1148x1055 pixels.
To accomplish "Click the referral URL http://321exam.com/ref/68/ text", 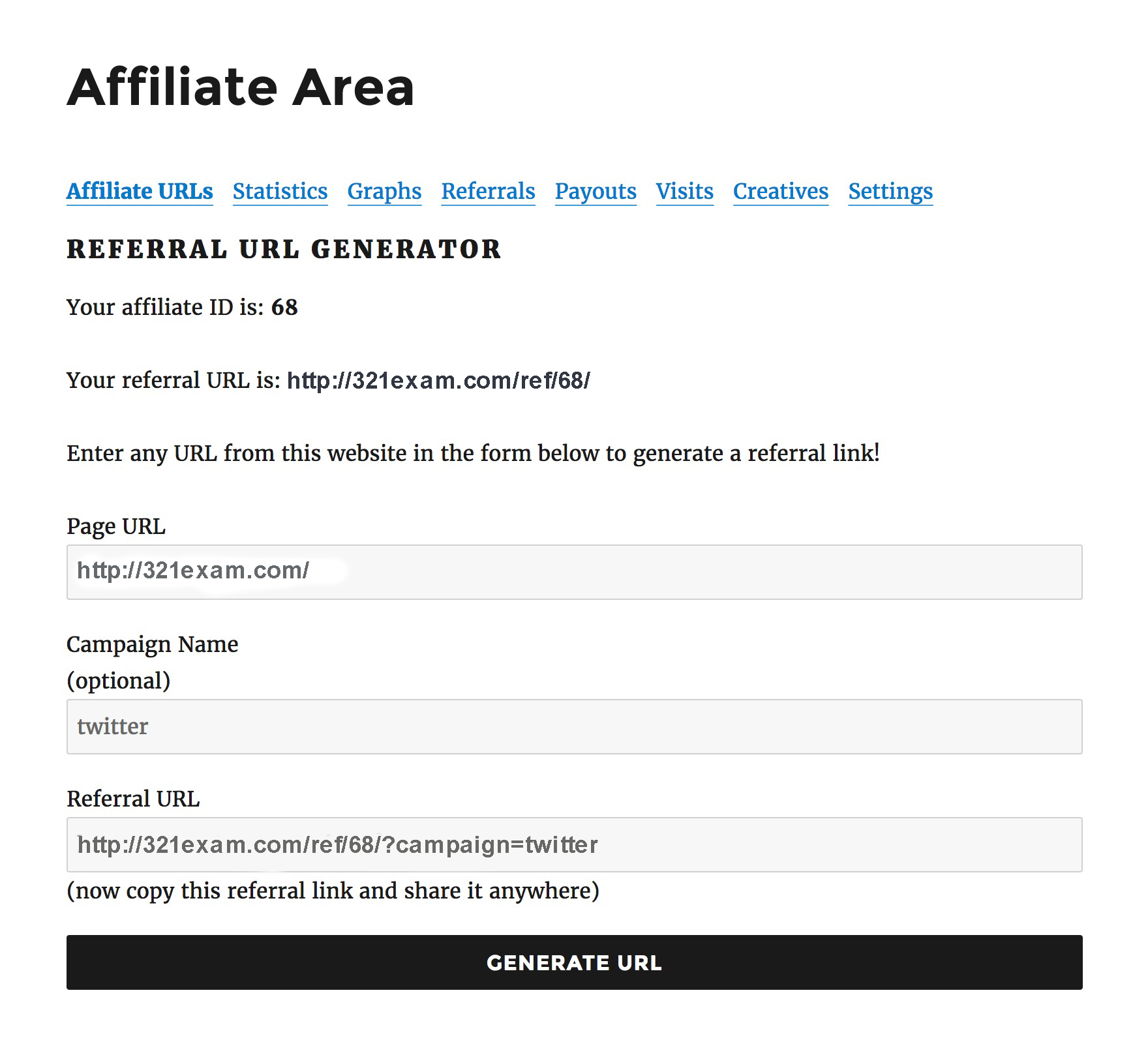I will 438,380.
